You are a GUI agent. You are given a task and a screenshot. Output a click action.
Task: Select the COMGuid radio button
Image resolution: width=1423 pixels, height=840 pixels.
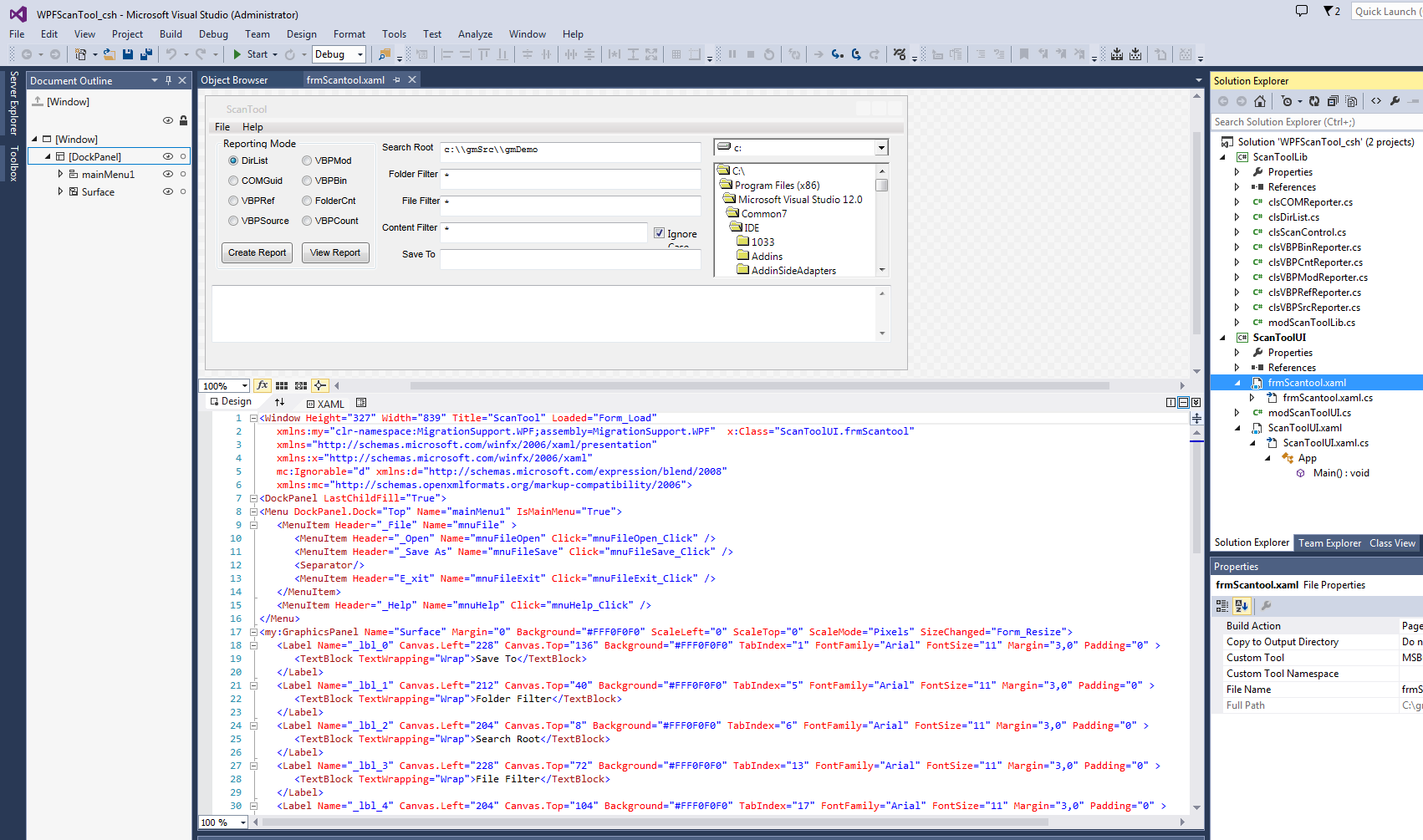click(234, 181)
